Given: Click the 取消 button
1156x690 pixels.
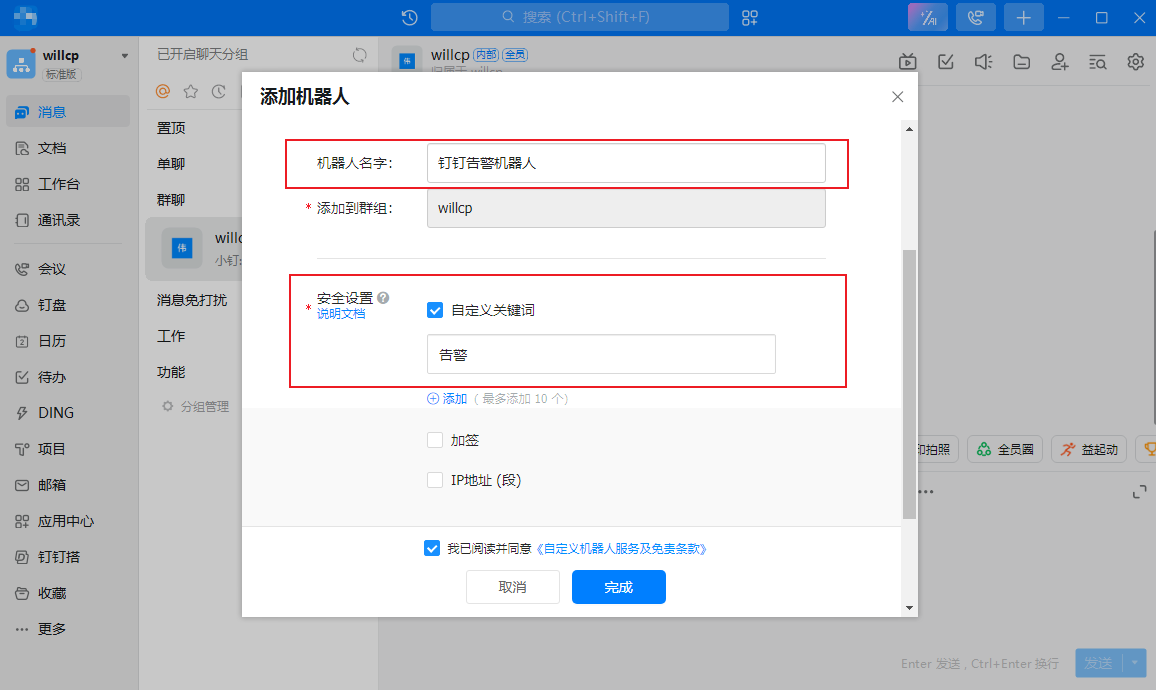Looking at the screenshot, I should click(512, 587).
